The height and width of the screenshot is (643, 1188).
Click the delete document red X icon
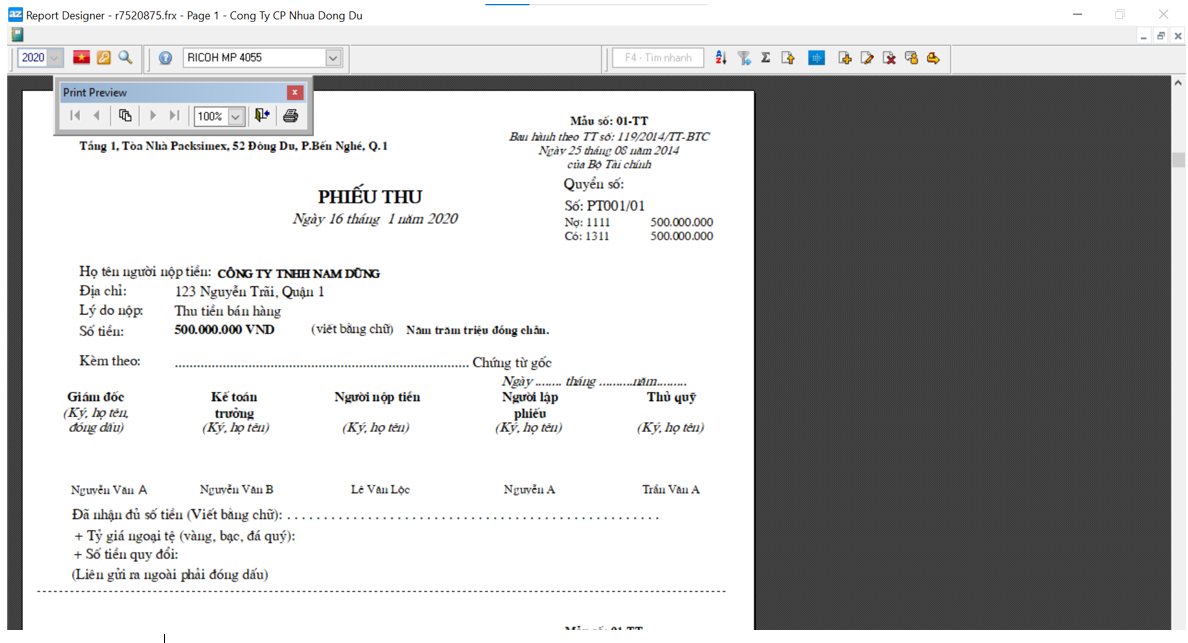click(x=889, y=58)
